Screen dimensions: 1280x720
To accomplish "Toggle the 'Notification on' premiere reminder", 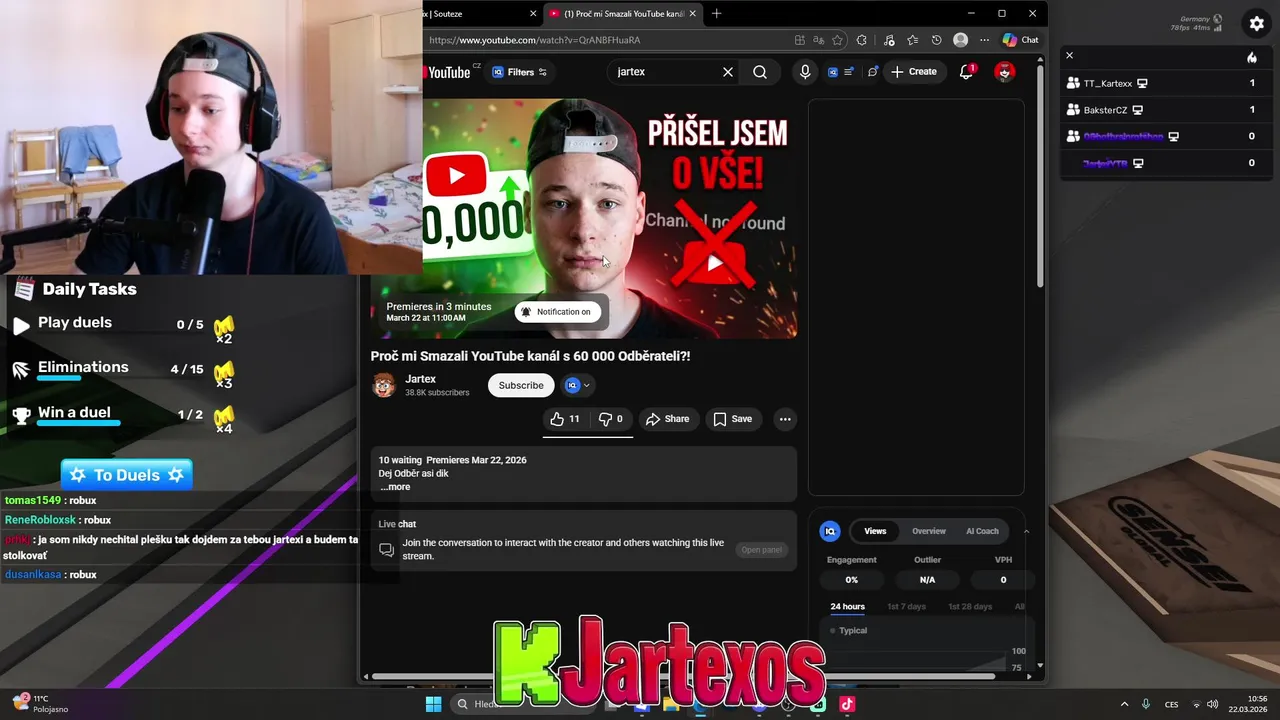I will point(558,312).
